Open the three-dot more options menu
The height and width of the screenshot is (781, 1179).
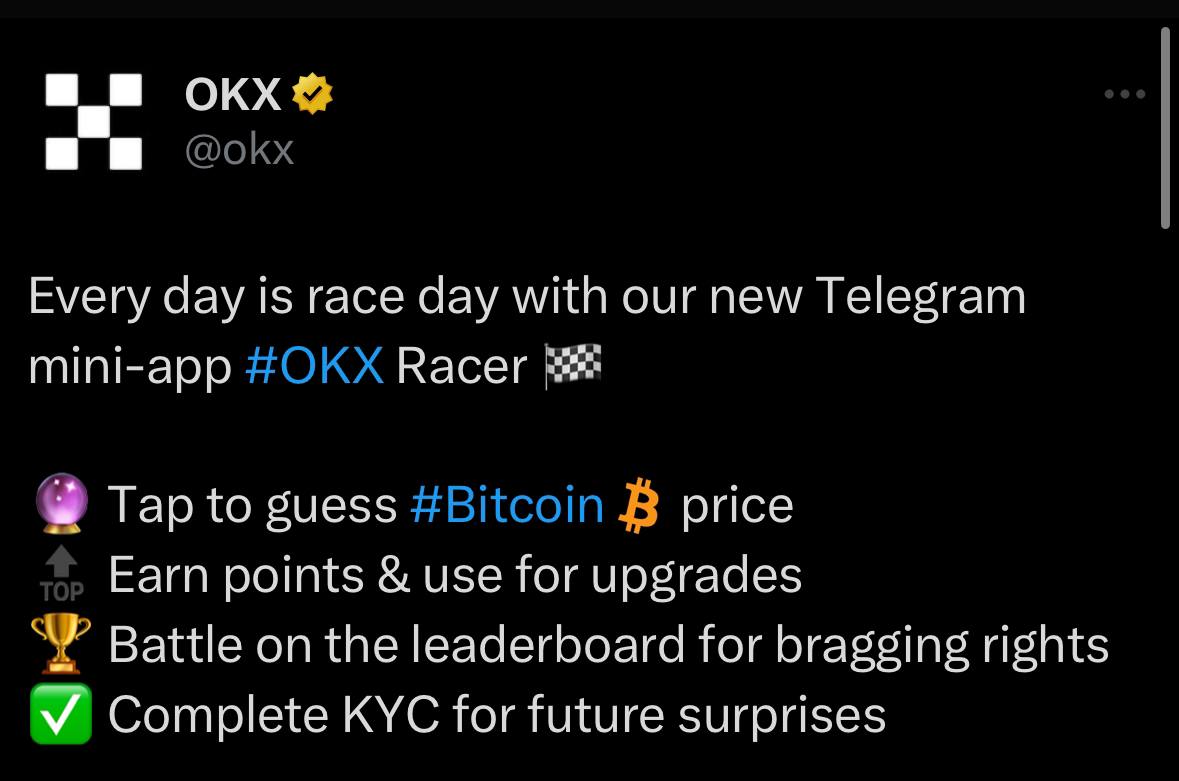1125,95
